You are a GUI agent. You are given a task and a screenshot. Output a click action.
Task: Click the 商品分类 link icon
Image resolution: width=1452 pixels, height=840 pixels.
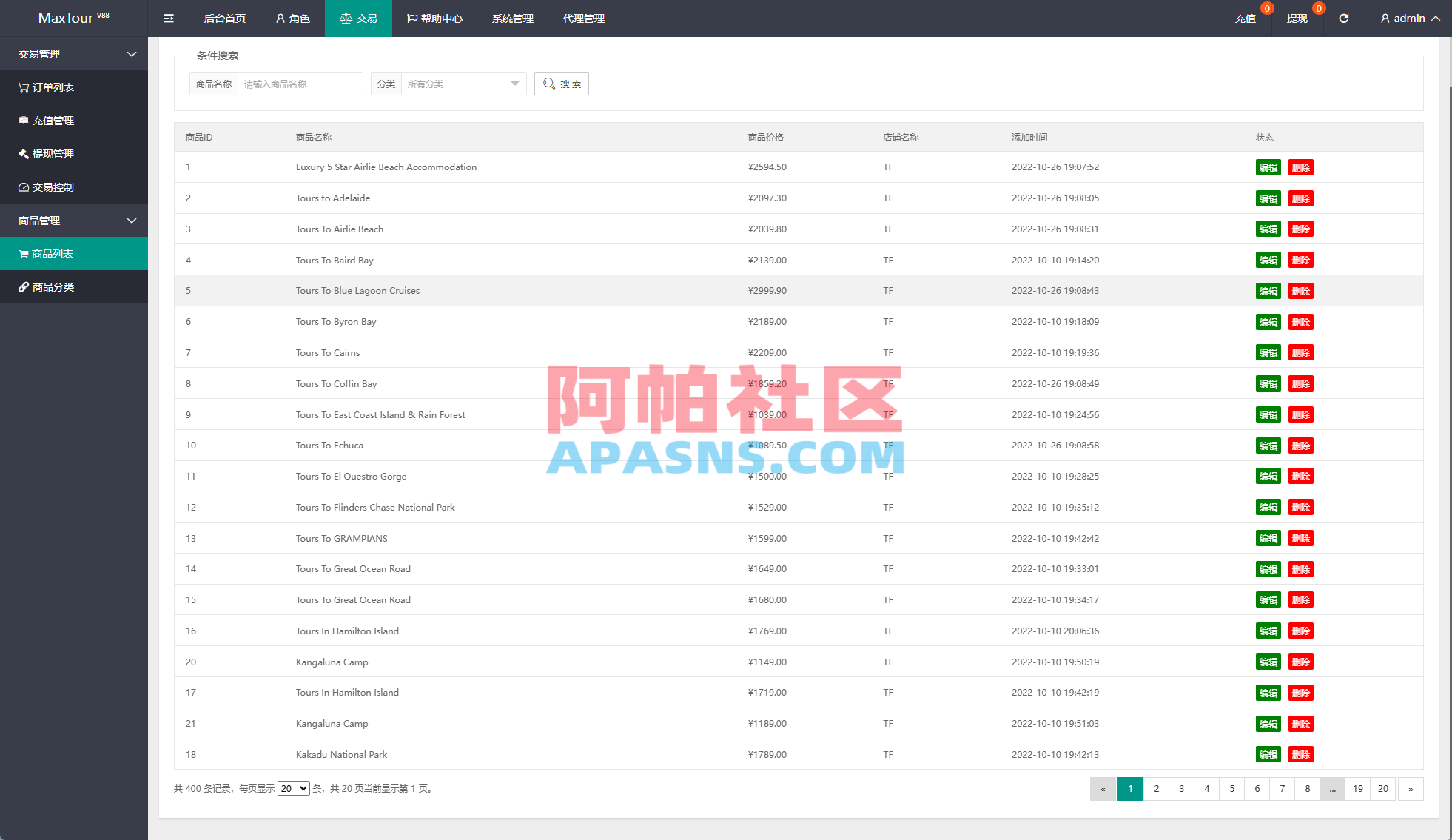[23, 286]
